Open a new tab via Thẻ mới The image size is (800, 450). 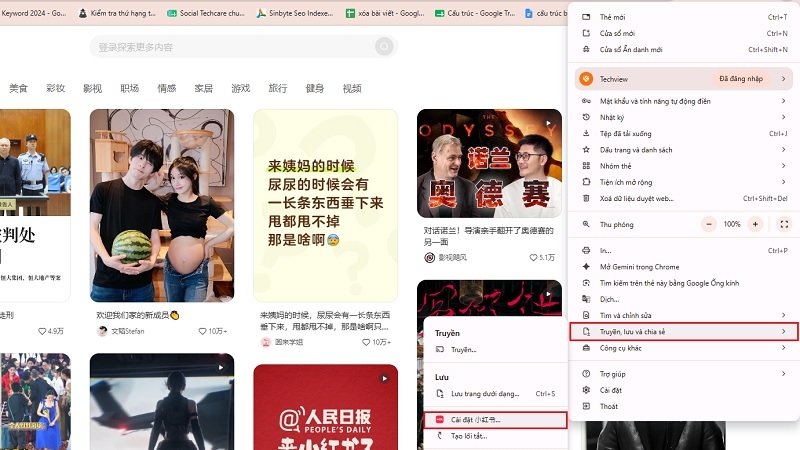(x=684, y=17)
